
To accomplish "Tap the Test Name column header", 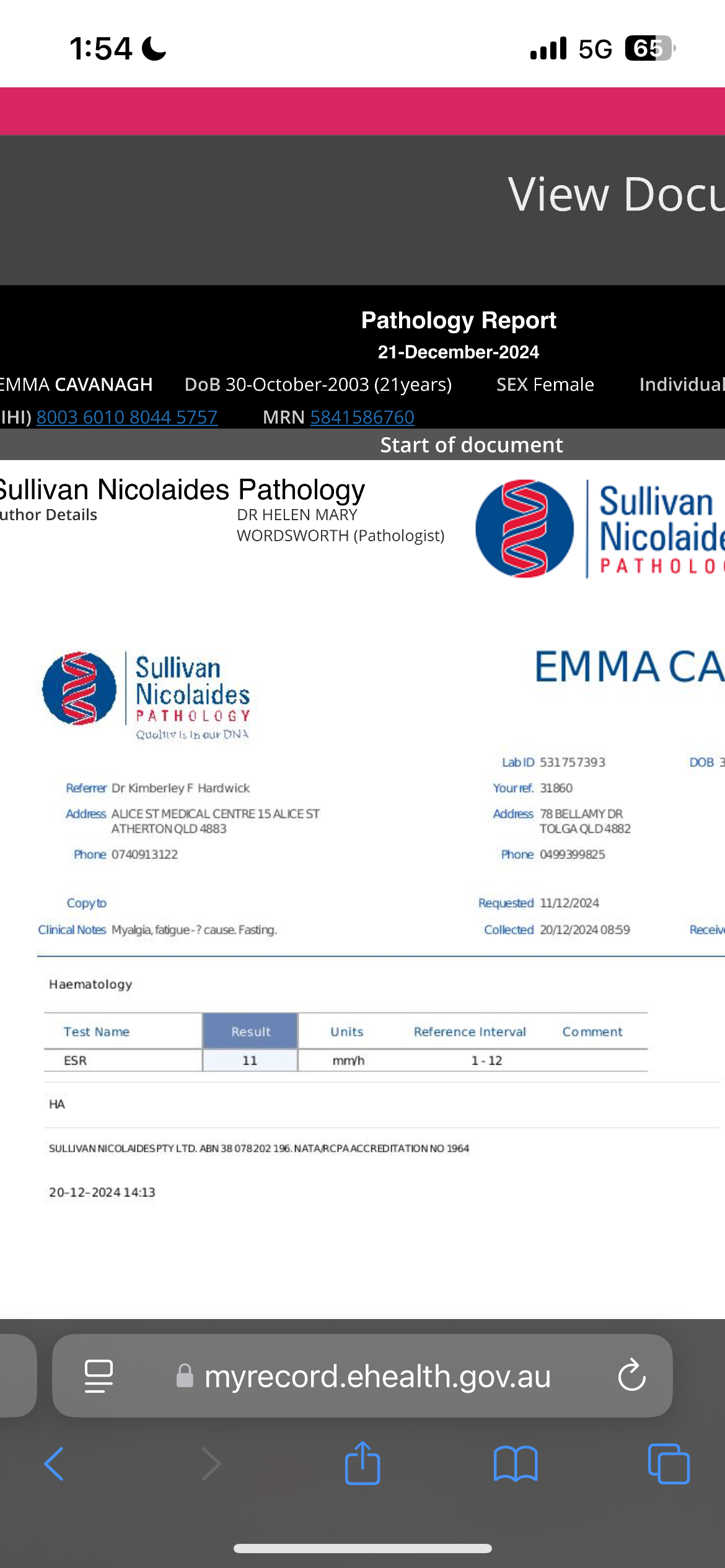I will coord(97,1032).
